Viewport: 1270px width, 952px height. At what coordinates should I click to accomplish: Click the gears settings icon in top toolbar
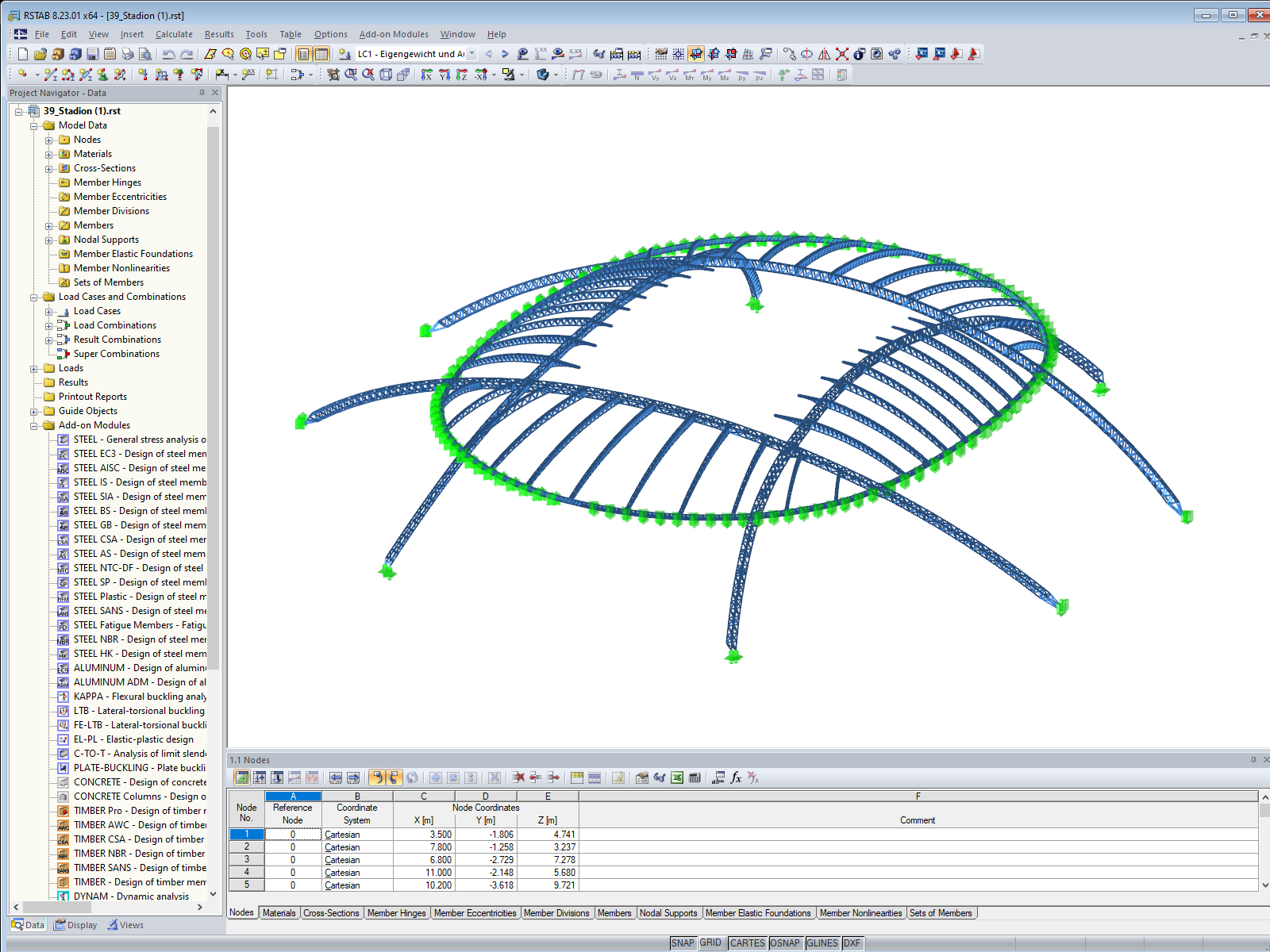pos(895,54)
